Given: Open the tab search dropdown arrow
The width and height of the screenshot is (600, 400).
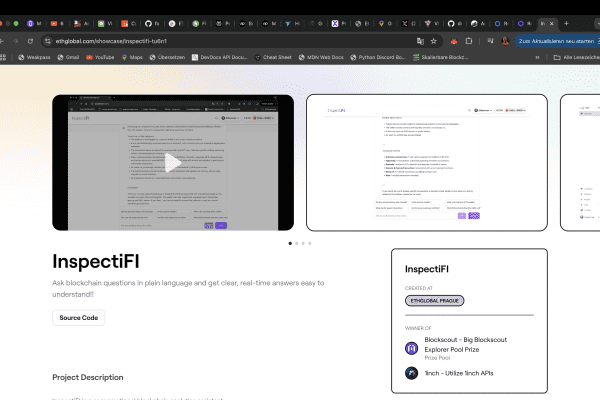Looking at the screenshot, I should click(x=598, y=23).
